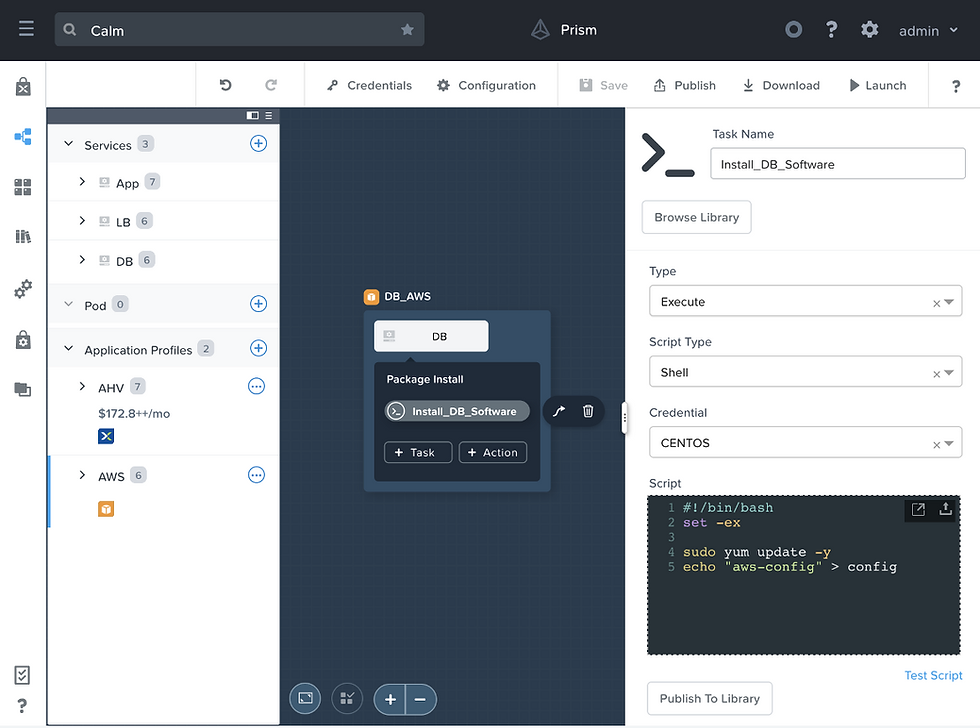Bookmark Calm with the star icon

click(x=407, y=29)
